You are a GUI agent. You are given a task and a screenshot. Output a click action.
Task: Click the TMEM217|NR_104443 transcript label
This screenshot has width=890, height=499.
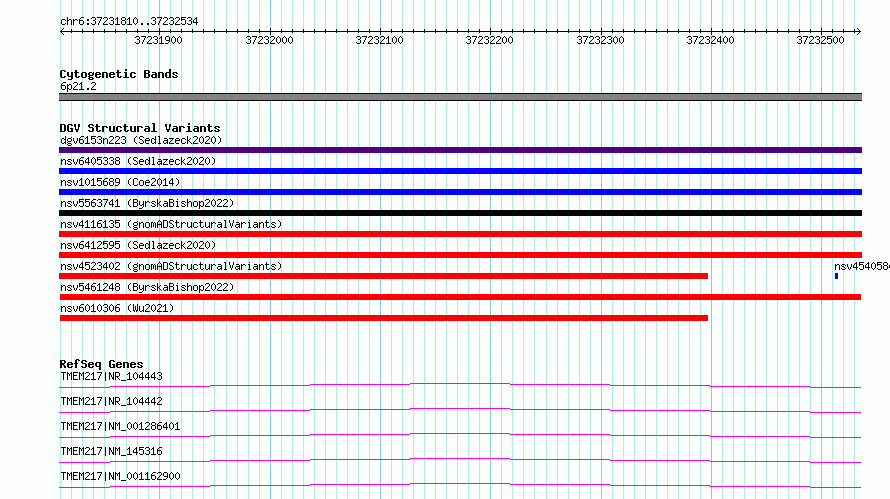point(111,376)
